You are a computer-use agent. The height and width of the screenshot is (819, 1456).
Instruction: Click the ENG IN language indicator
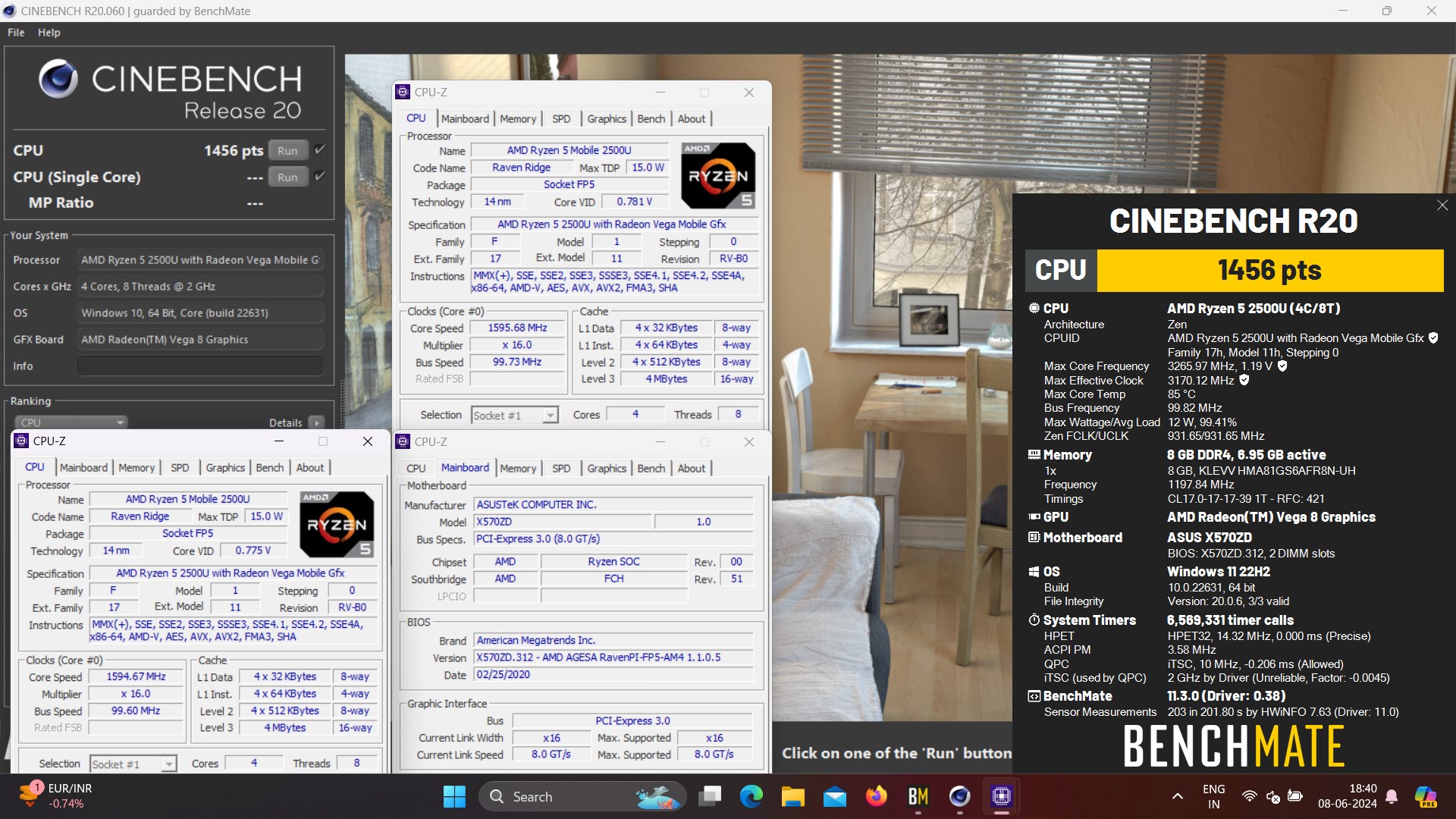point(1213,796)
